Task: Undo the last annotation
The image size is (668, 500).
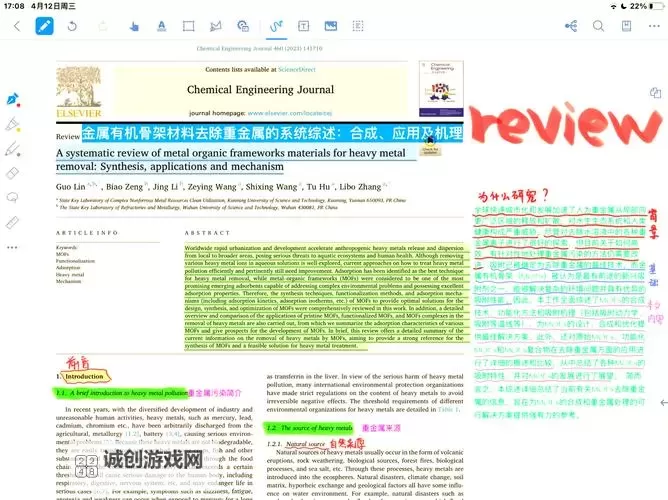Action: [x=72, y=26]
